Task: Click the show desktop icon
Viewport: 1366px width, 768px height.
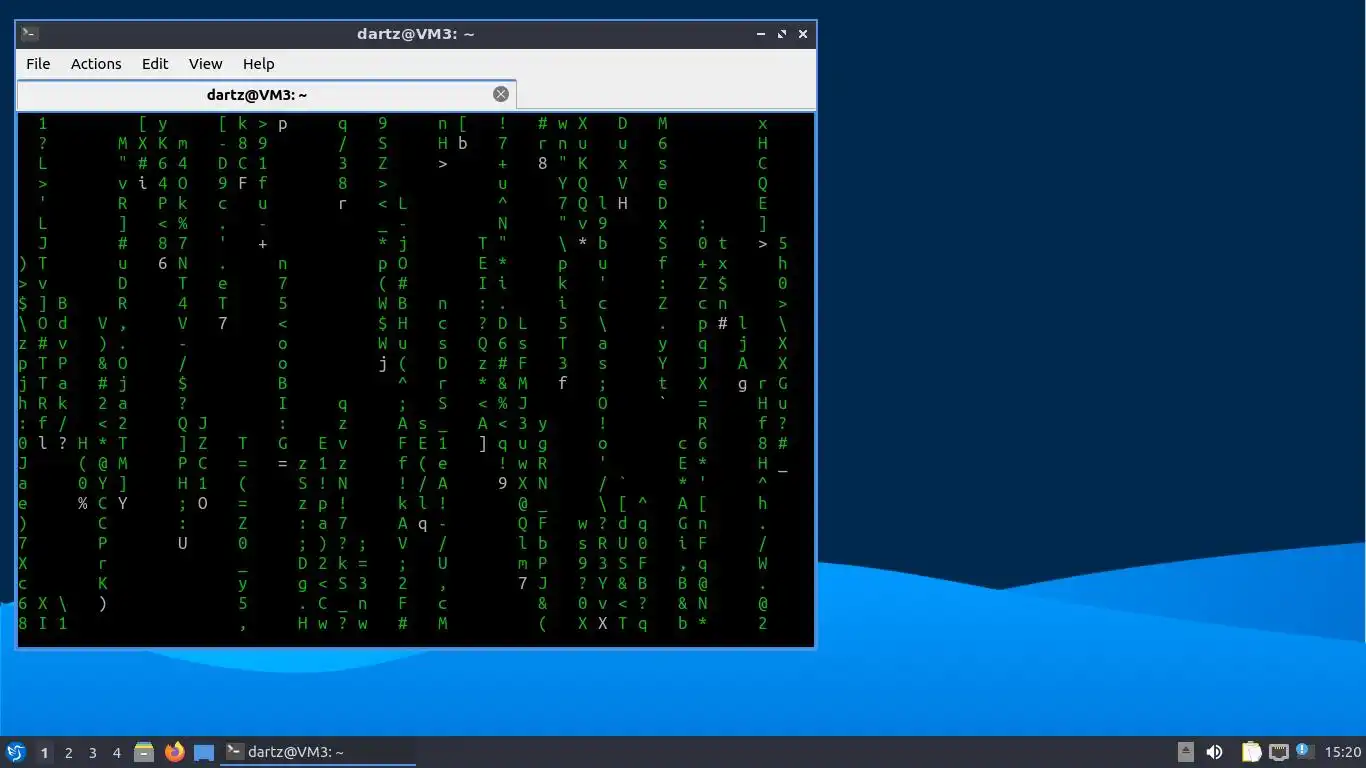Action: point(204,752)
